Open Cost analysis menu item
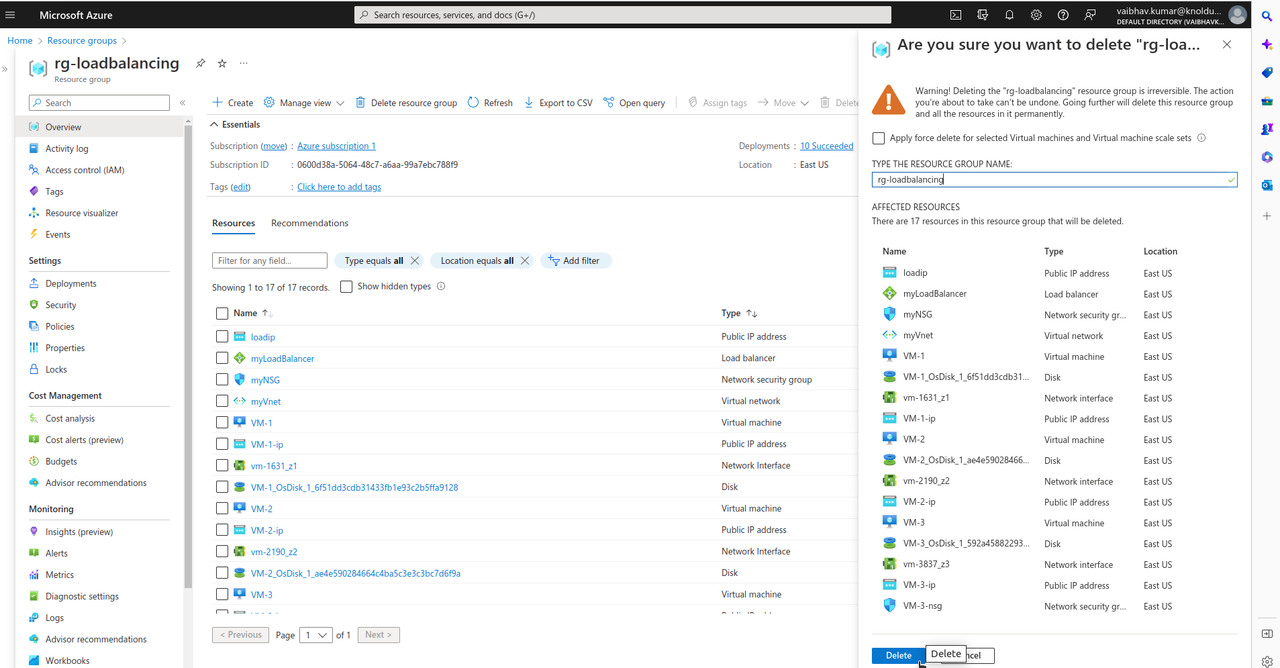 tap(70, 419)
